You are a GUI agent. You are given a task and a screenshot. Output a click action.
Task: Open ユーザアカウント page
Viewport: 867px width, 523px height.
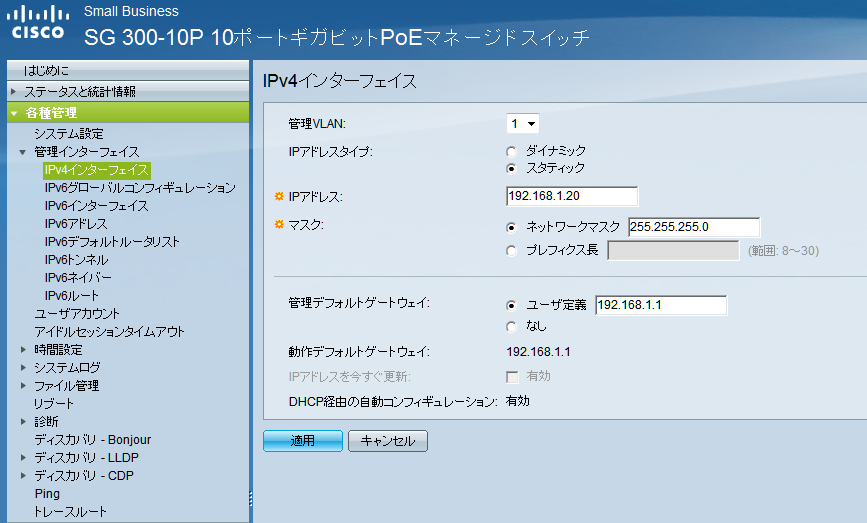tap(77, 313)
